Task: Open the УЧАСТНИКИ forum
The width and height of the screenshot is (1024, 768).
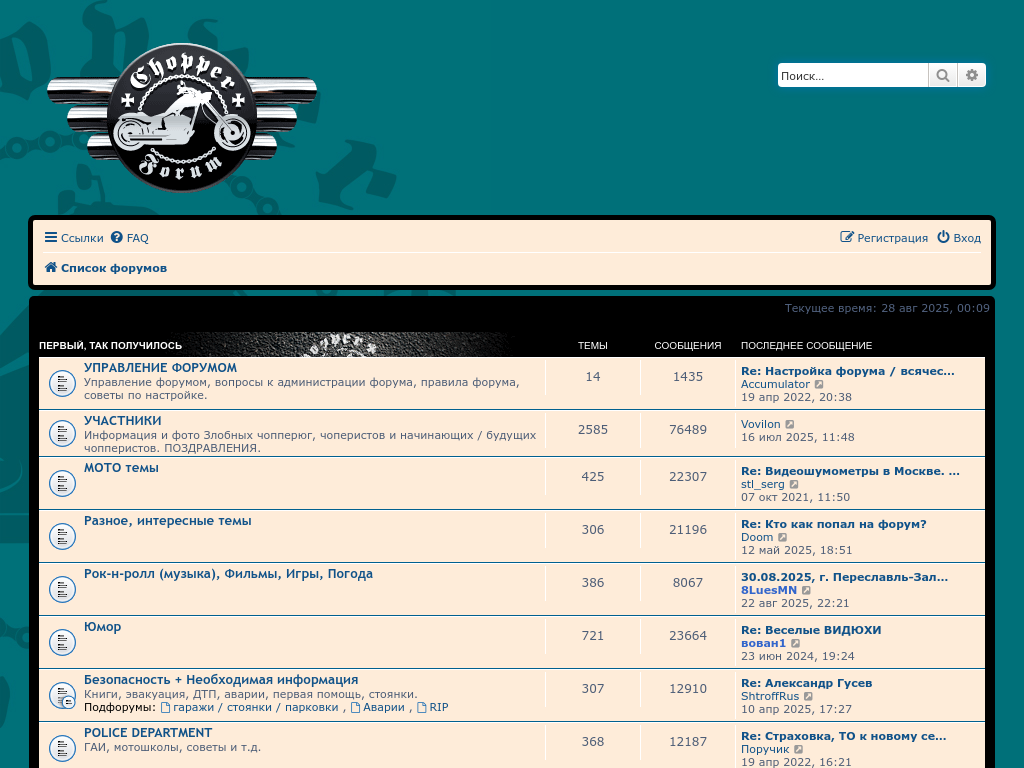Action: tap(122, 421)
